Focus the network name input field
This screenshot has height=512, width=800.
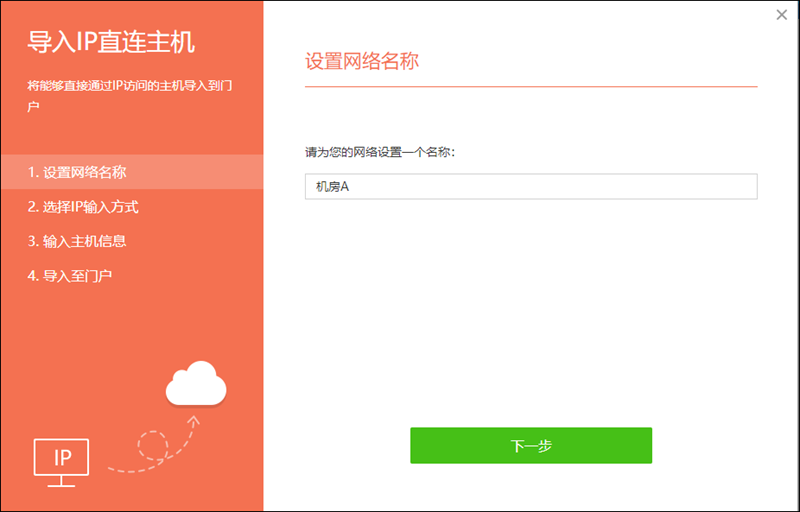pyautogui.click(x=530, y=187)
